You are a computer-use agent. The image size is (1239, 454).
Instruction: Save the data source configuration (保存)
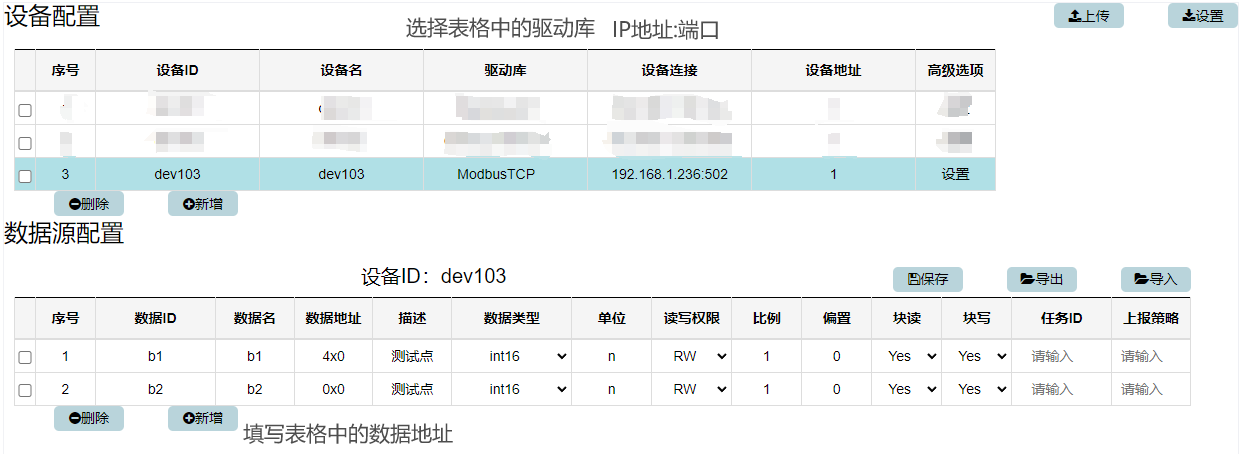pyautogui.click(x=927, y=279)
